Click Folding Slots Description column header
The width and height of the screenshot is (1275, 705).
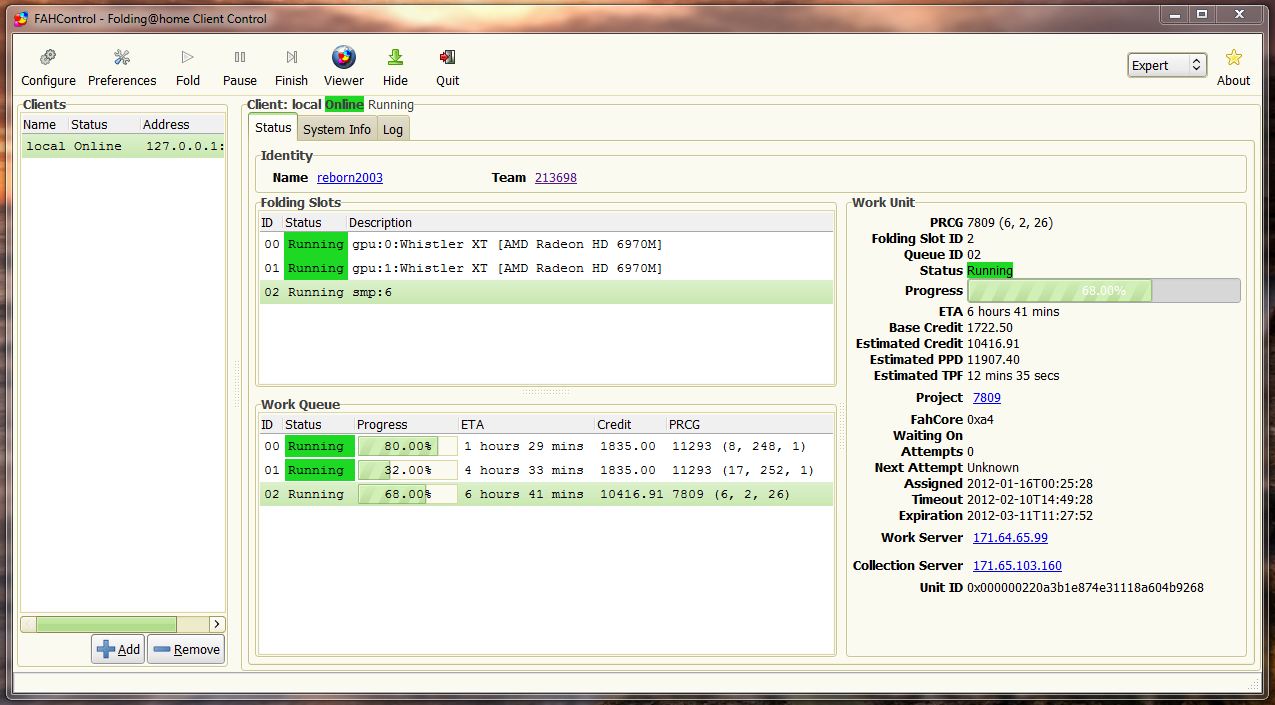[589, 222]
